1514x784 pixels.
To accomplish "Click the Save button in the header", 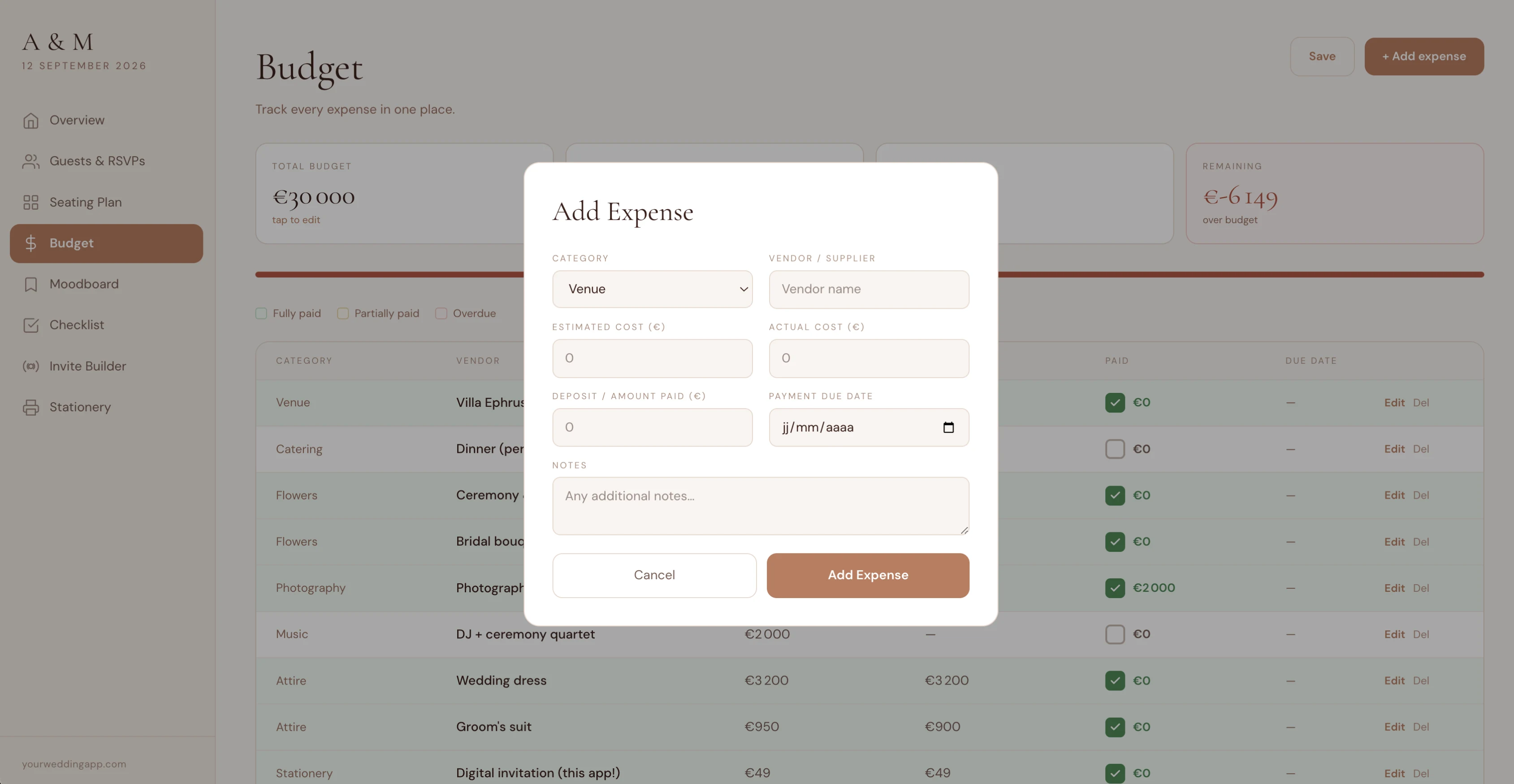I will click(1322, 56).
